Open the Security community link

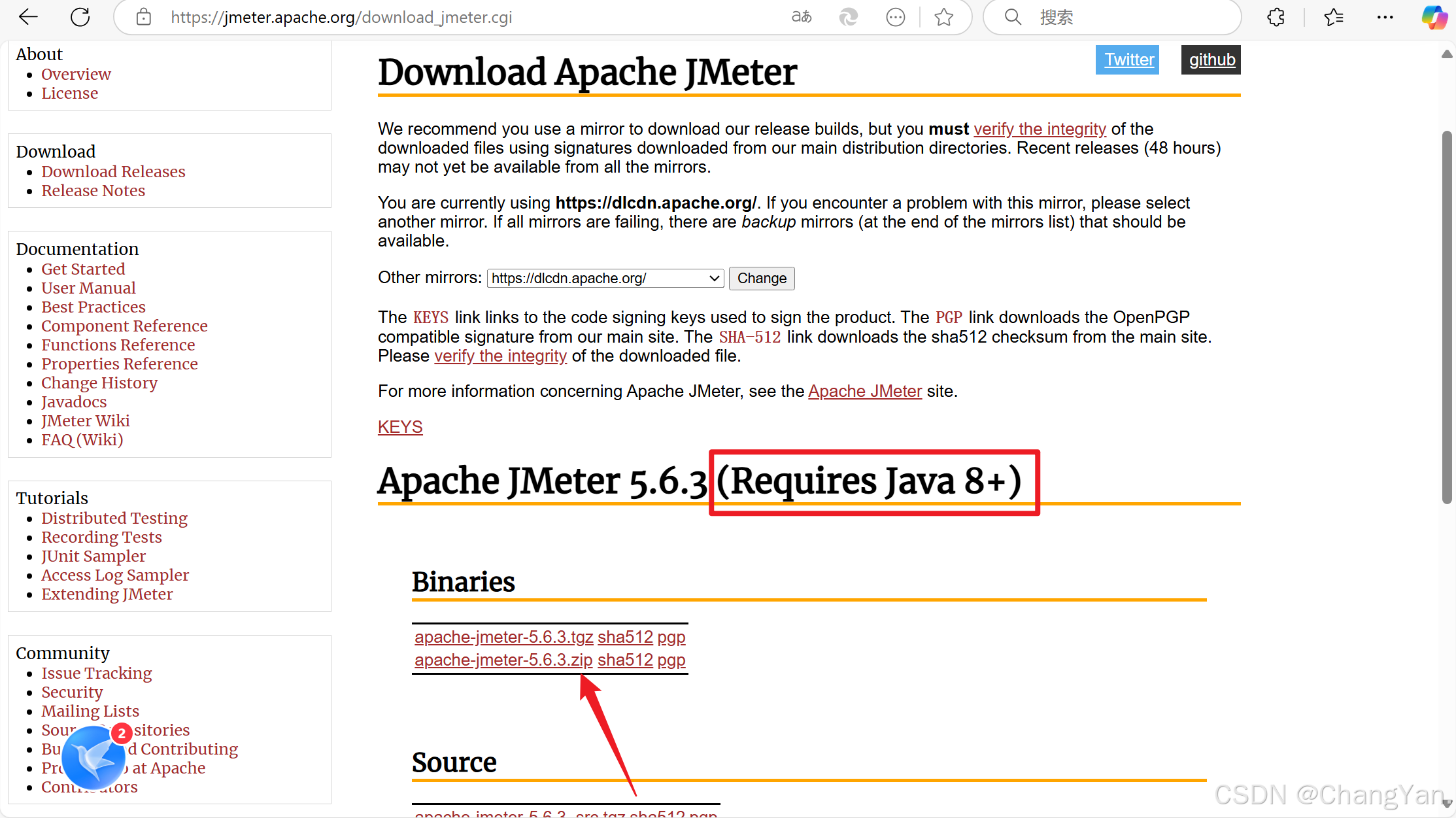tap(72, 692)
